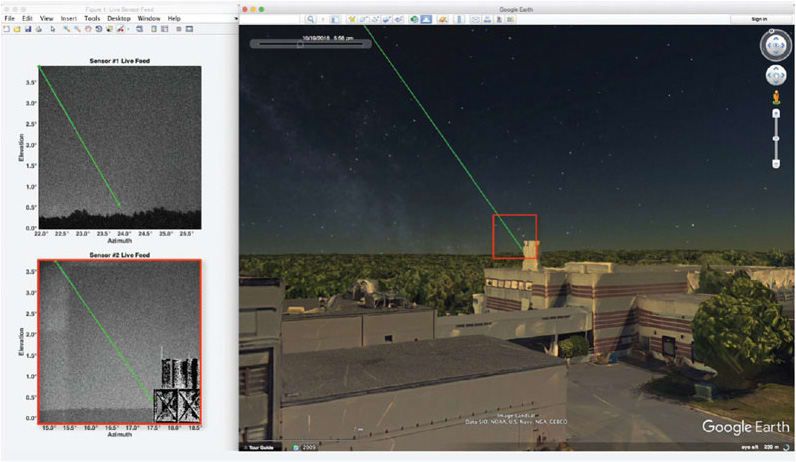Add a path in Google Earth
The height and width of the screenshot is (462, 796).
click(375, 19)
